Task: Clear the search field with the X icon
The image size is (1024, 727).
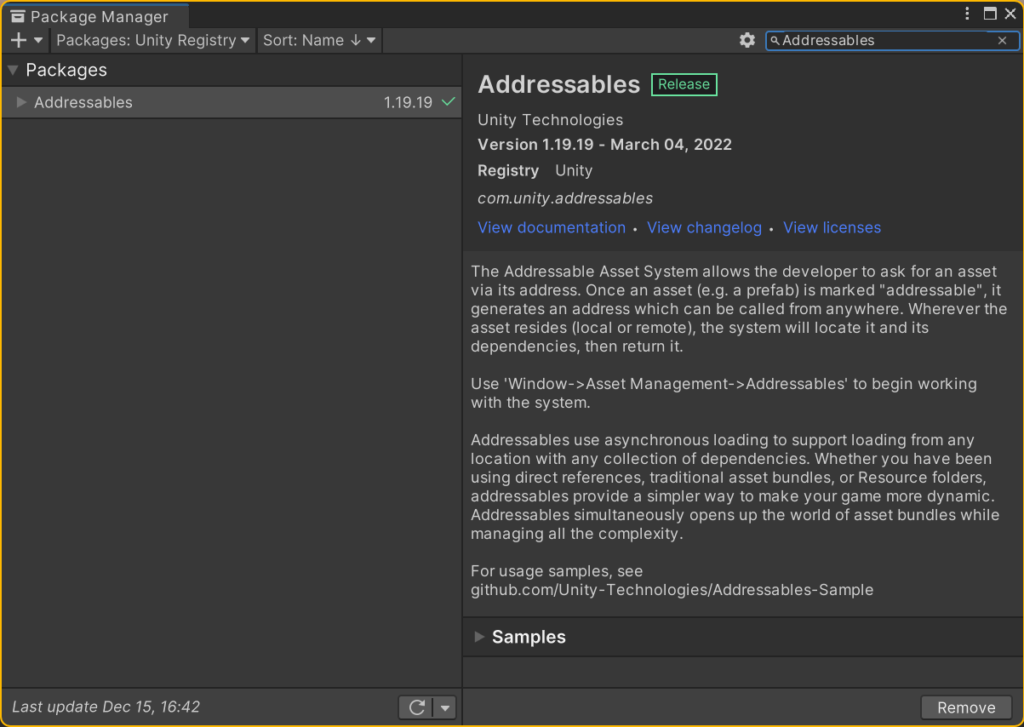Action: (x=1002, y=40)
